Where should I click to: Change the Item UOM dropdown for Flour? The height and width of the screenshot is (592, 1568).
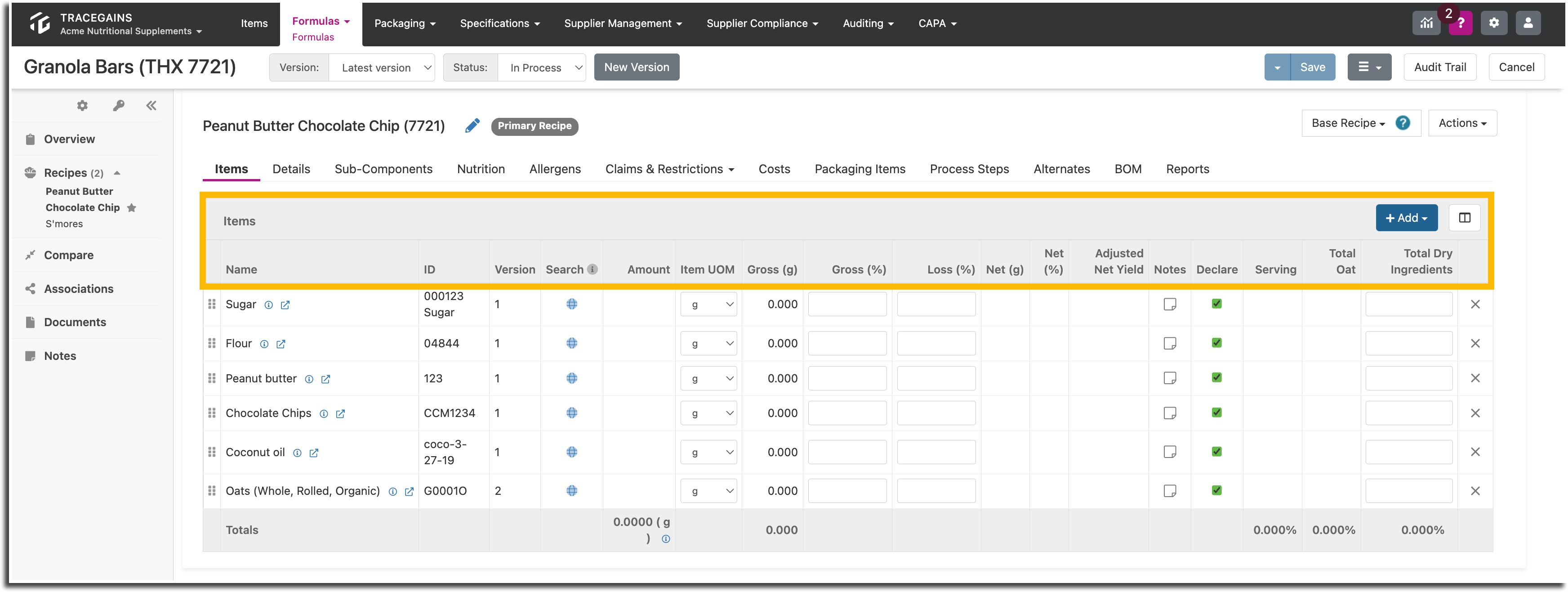(708, 344)
